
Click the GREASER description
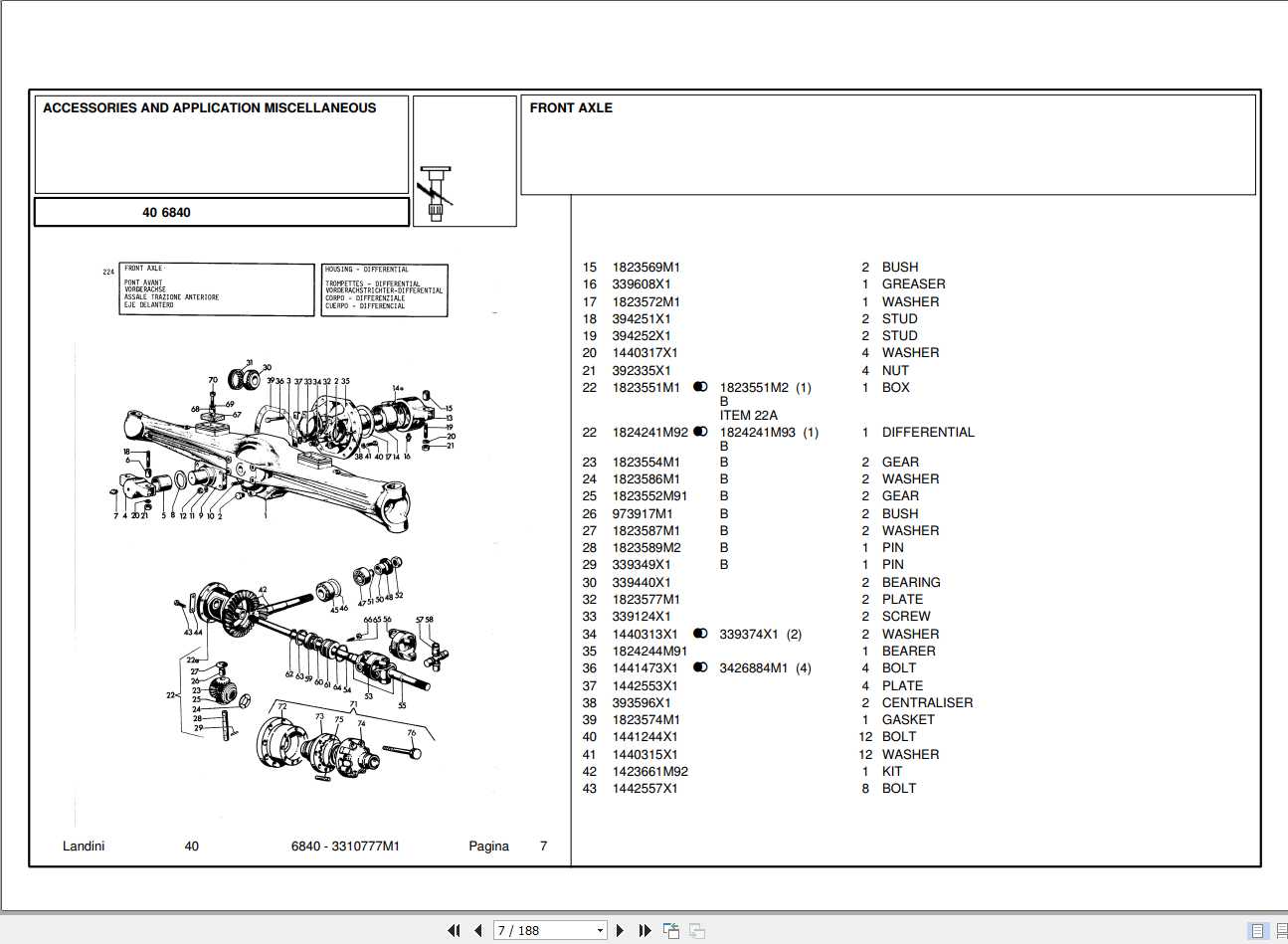[x=913, y=283]
